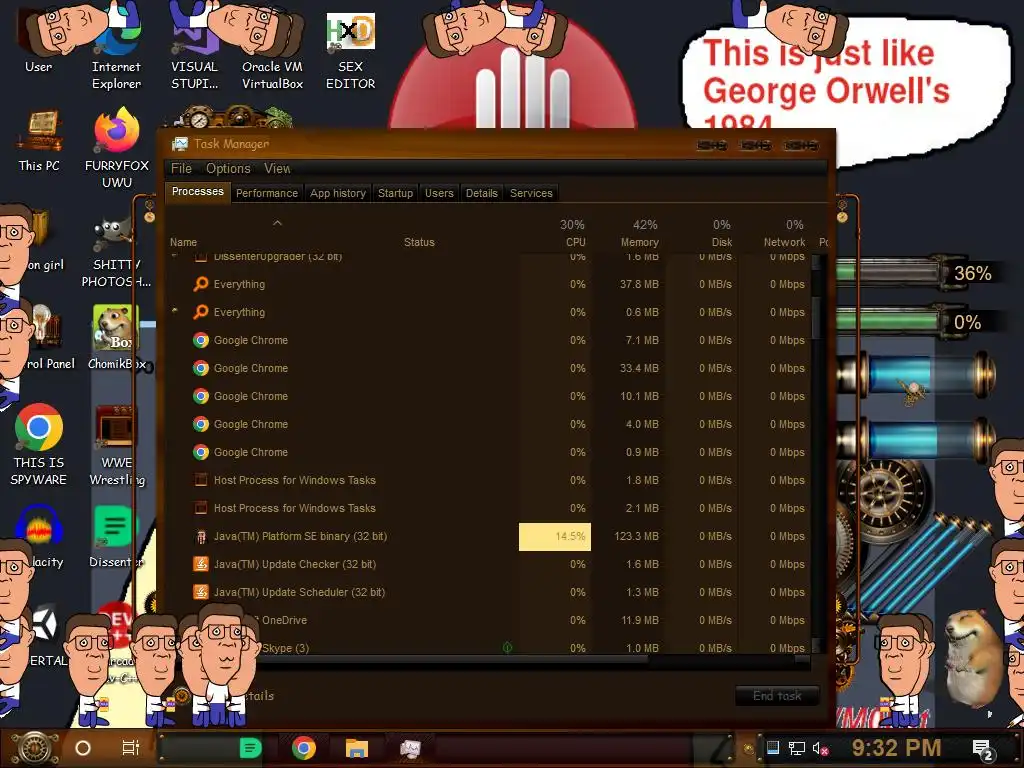Select Host Process row using 2.1 MB
The image size is (1024, 768).
tap(488, 508)
